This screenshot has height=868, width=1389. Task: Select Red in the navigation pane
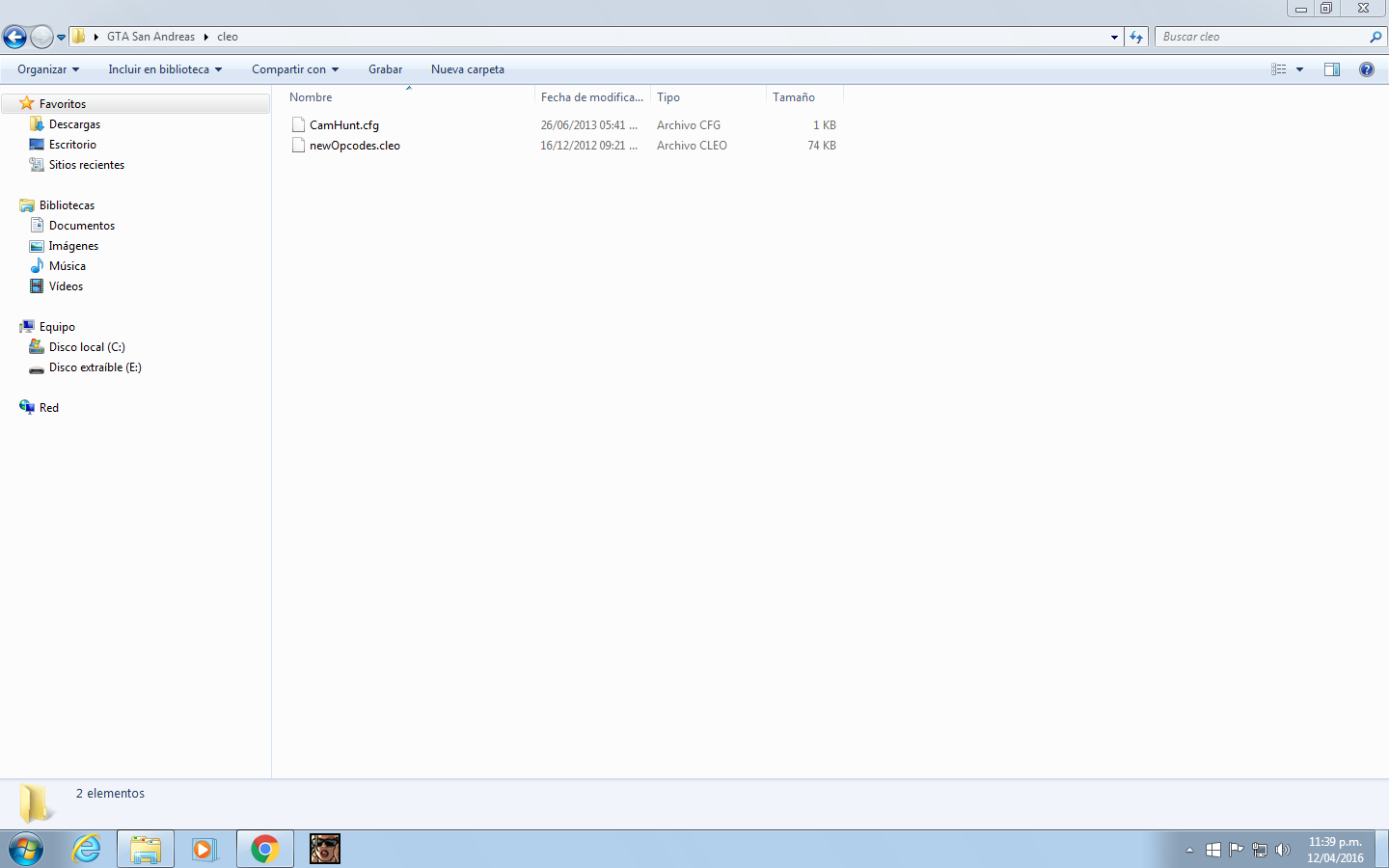coord(49,408)
